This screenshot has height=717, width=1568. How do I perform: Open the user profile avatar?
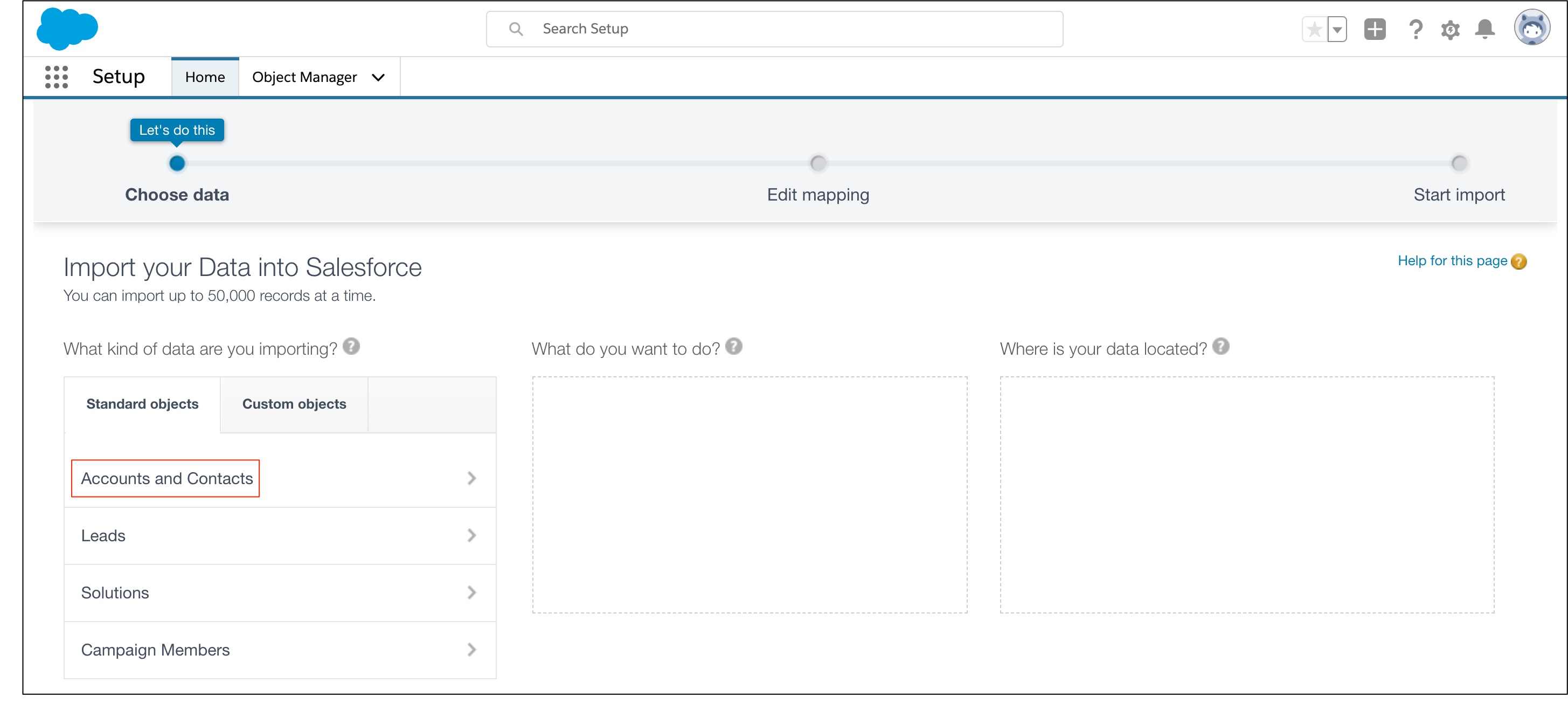coord(1531,28)
